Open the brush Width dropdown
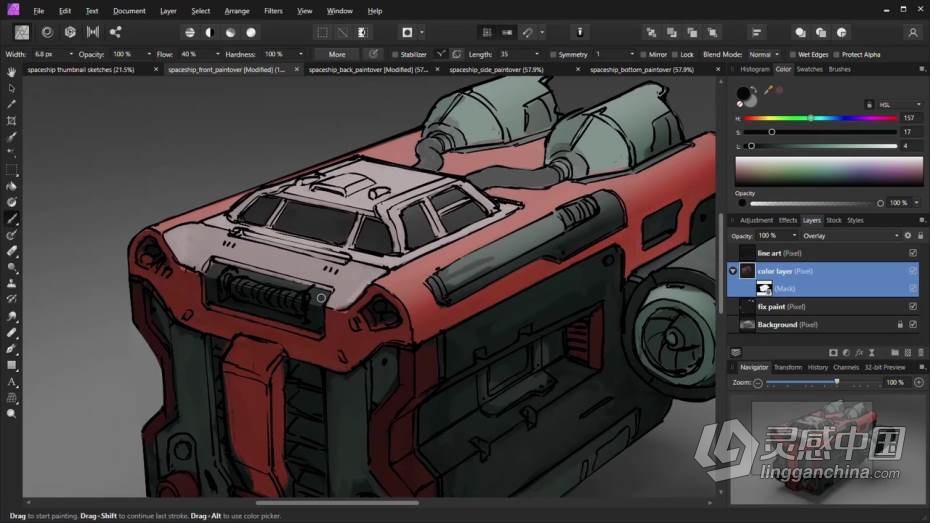This screenshot has width=930, height=523. point(71,54)
